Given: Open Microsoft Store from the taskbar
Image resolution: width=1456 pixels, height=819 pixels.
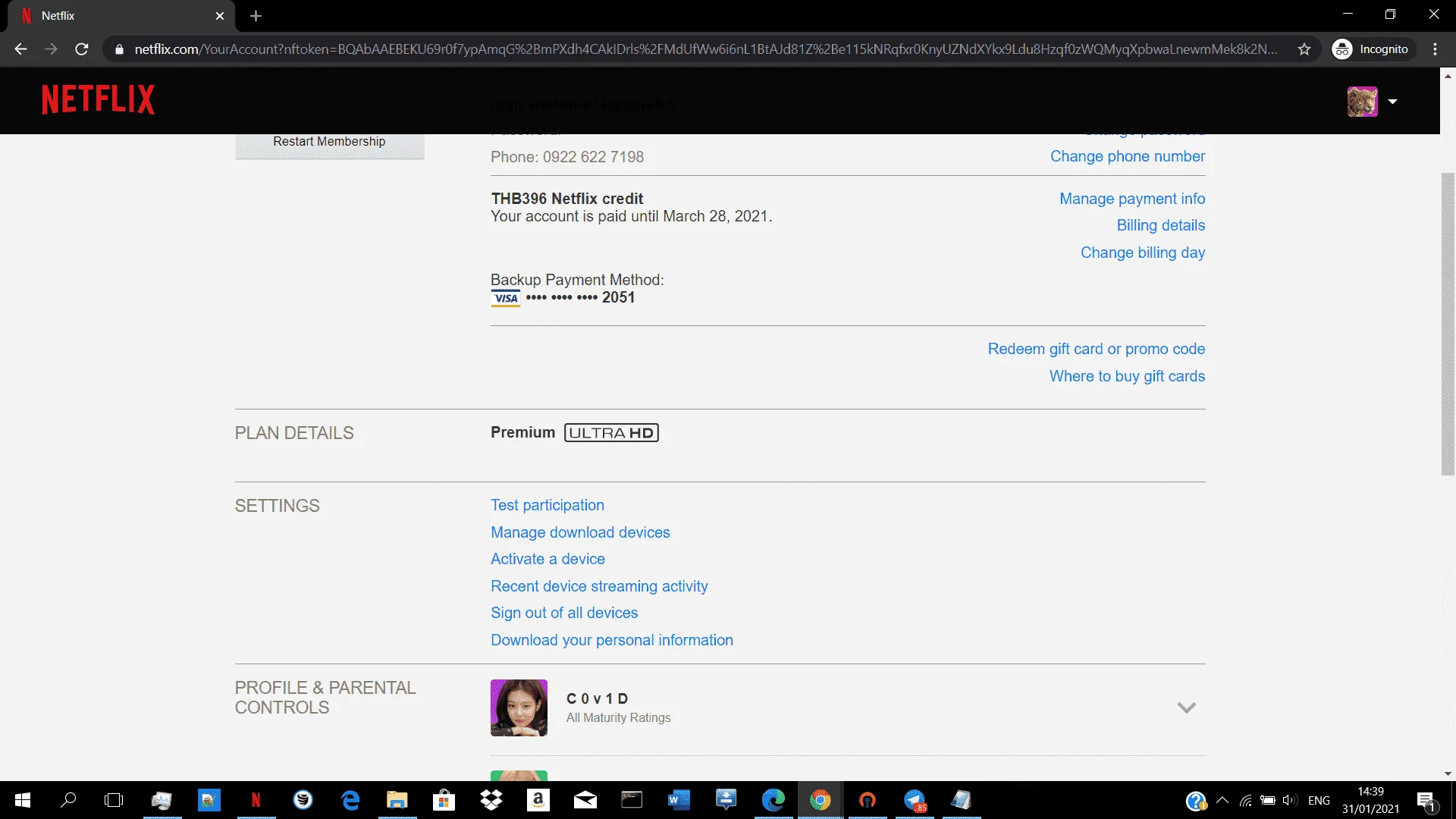Looking at the screenshot, I should [x=444, y=800].
